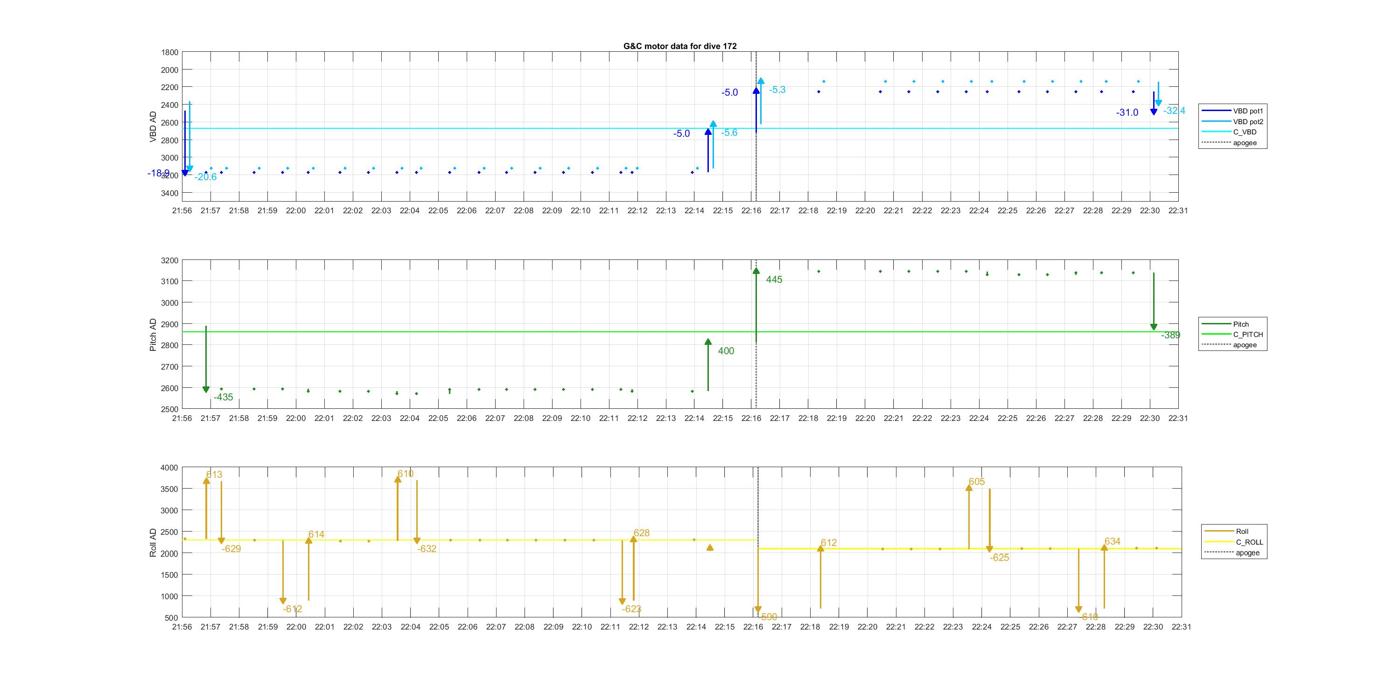Click the 4000 tick on Roll axis

[x=170, y=468]
